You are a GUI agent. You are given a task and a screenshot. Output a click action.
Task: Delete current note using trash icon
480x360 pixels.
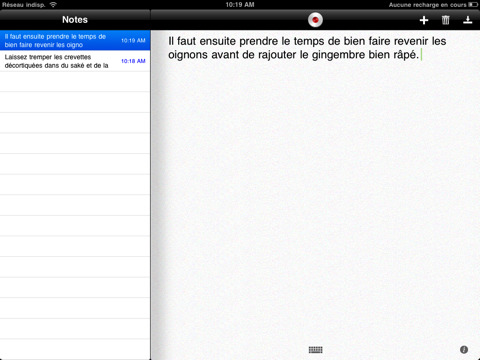click(x=446, y=20)
